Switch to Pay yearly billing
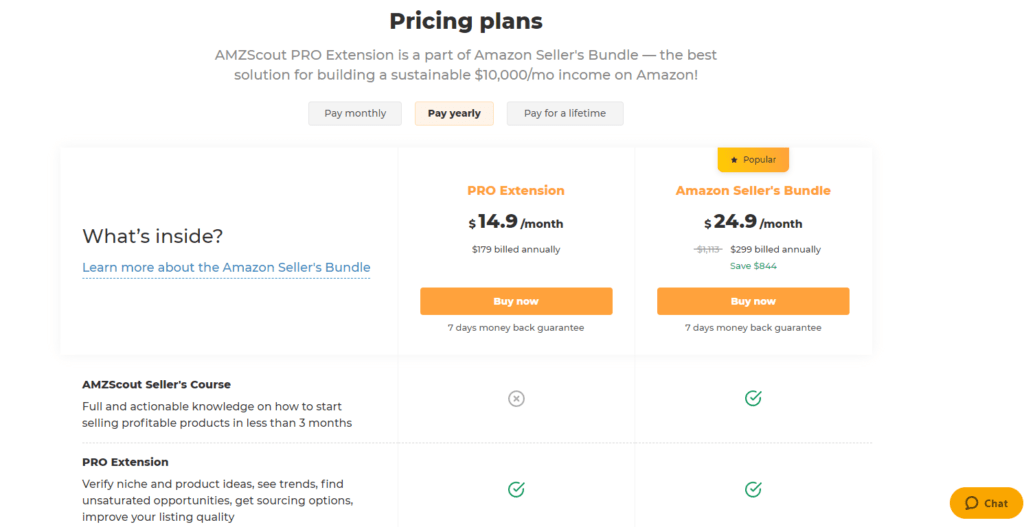The width and height of the screenshot is (1024, 527). (454, 113)
